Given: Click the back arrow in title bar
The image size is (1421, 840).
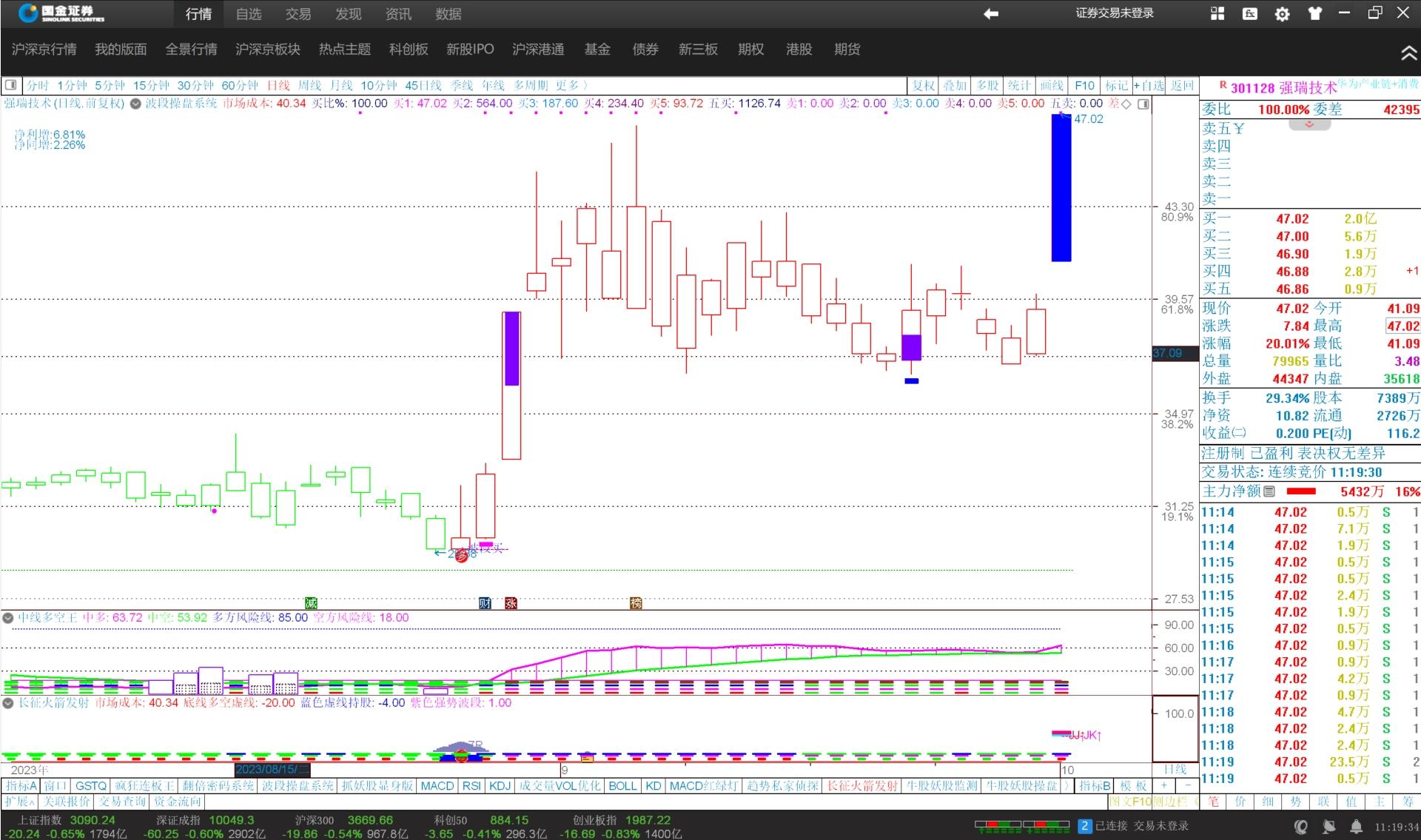Looking at the screenshot, I should pyautogui.click(x=990, y=13).
